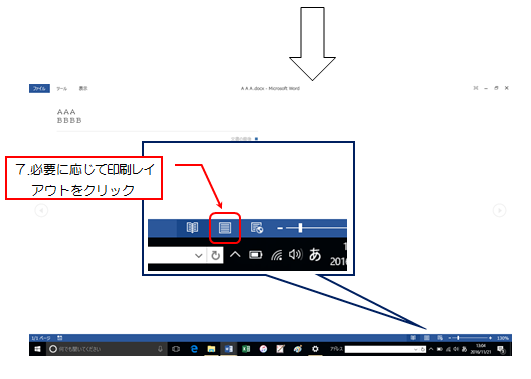Click the A A A.docx - Microsoft Word title

270,88
